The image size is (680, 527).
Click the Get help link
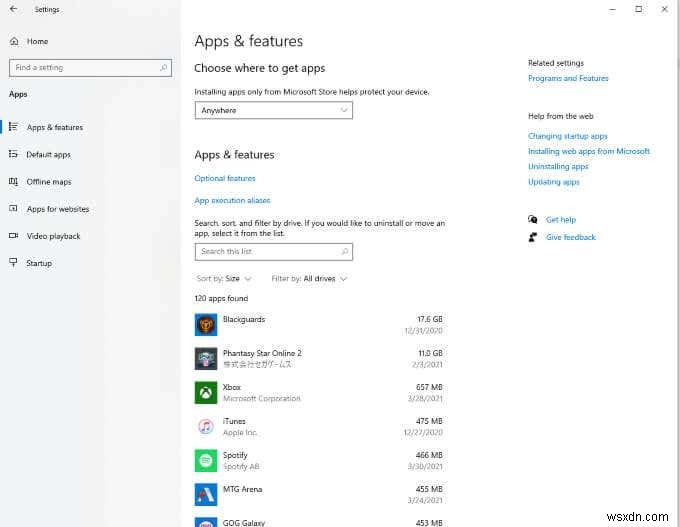pos(561,220)
